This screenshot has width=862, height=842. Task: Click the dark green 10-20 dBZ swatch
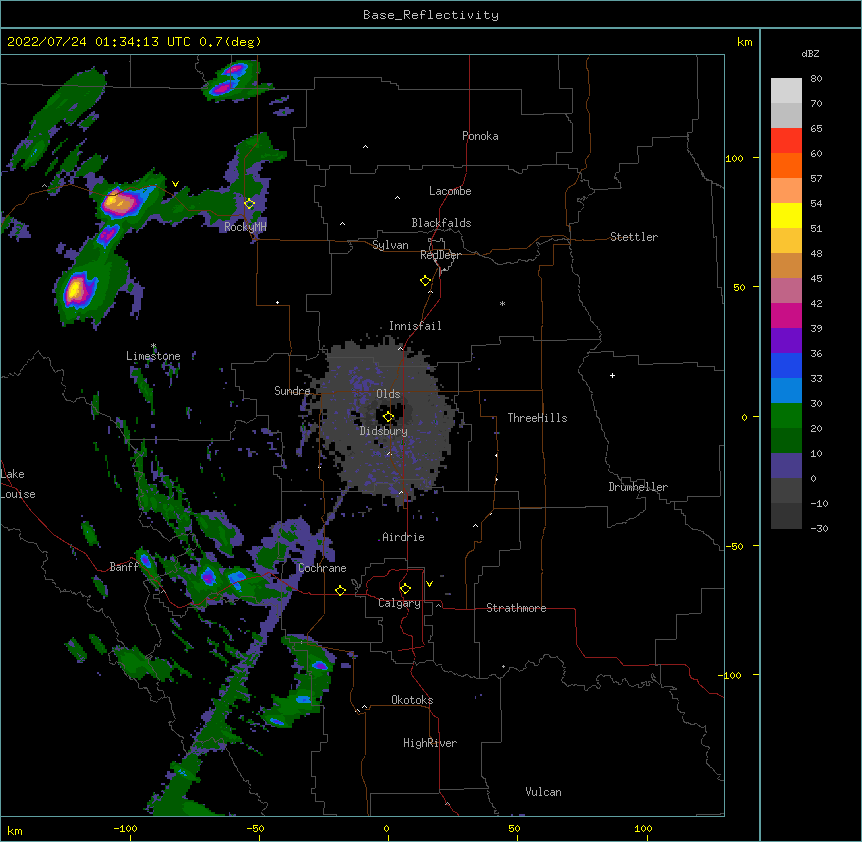786,440
